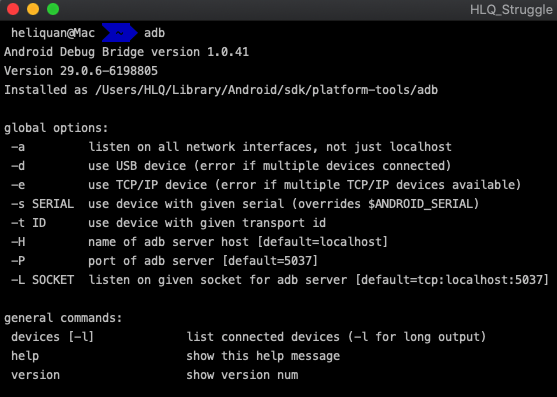This screenshot has width=557, height=397.
Task: Click the heliquan@Mac prompt text
Action: click(53, 33)
